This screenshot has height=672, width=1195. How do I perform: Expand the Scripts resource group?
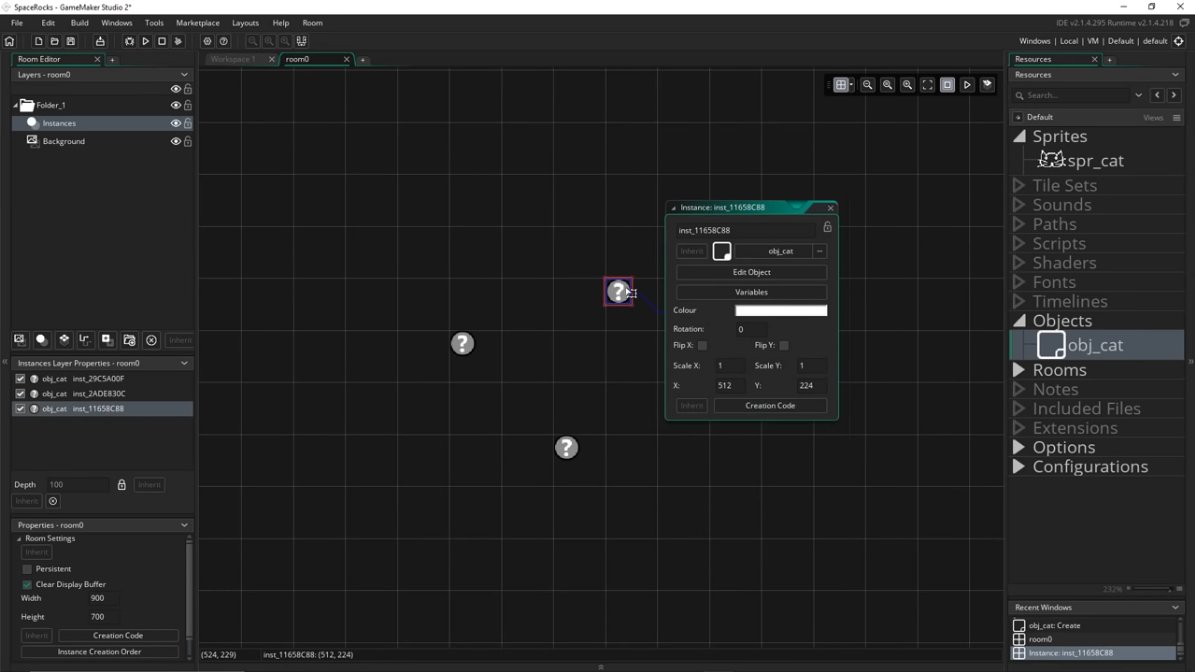(x=1019, y=243)
